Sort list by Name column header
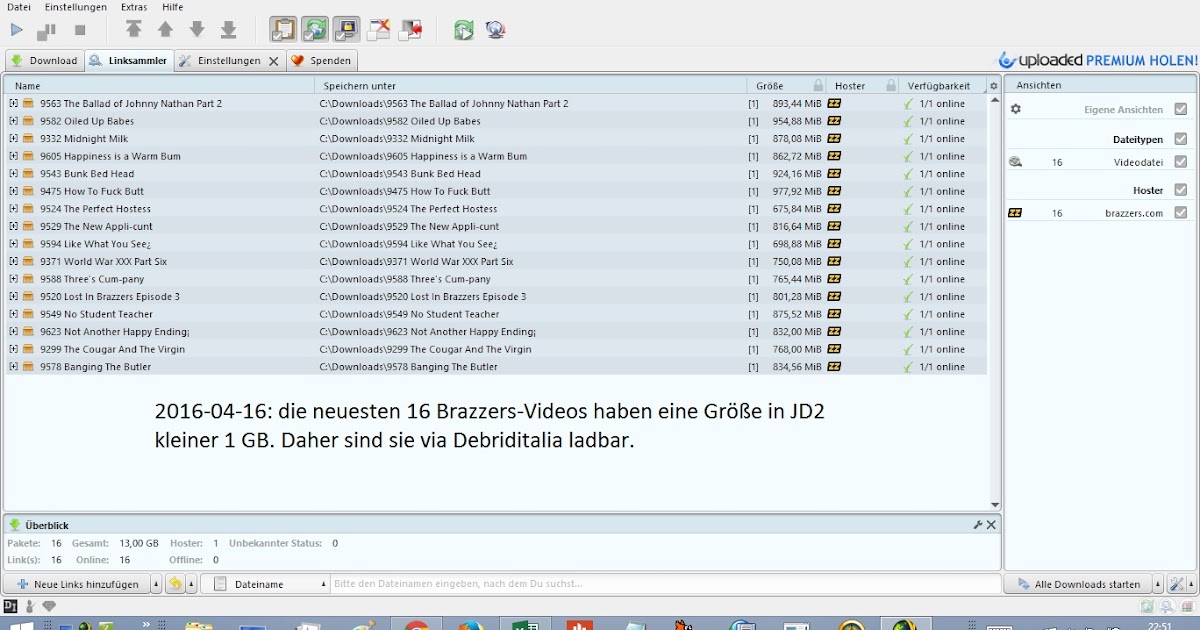 (160, 86)
